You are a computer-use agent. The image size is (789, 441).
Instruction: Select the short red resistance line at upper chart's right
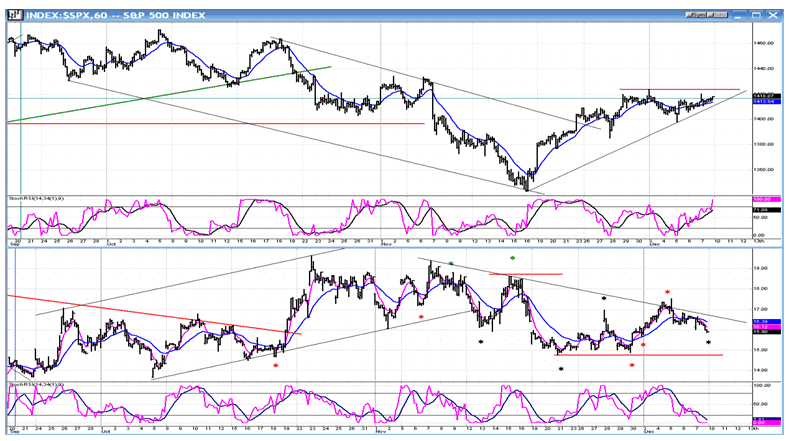[680, 91]
